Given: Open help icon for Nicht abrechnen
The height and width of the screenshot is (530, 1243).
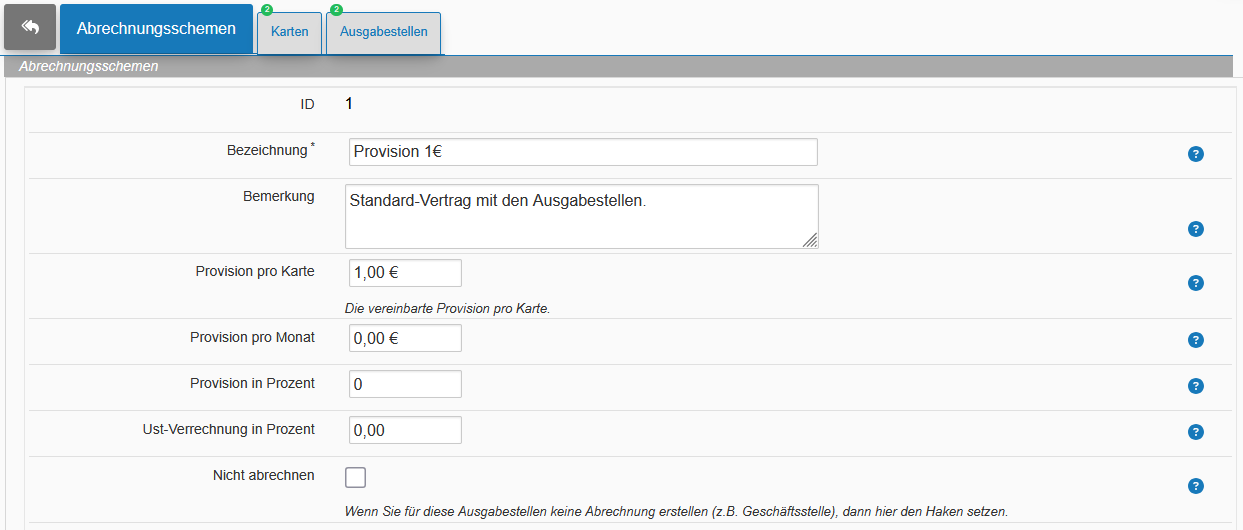Looking at the screenshot, I should (x=1195, y=486).
